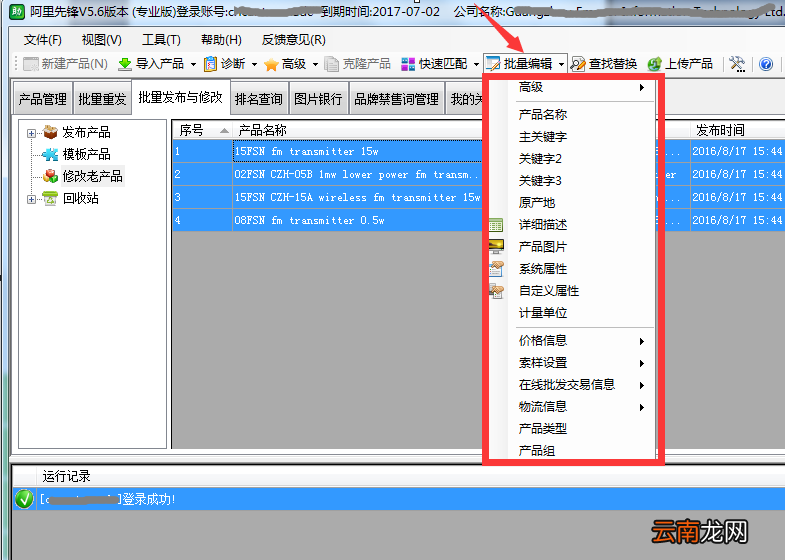Expand the 高级 submenu in dropdown

coord(642,88)
